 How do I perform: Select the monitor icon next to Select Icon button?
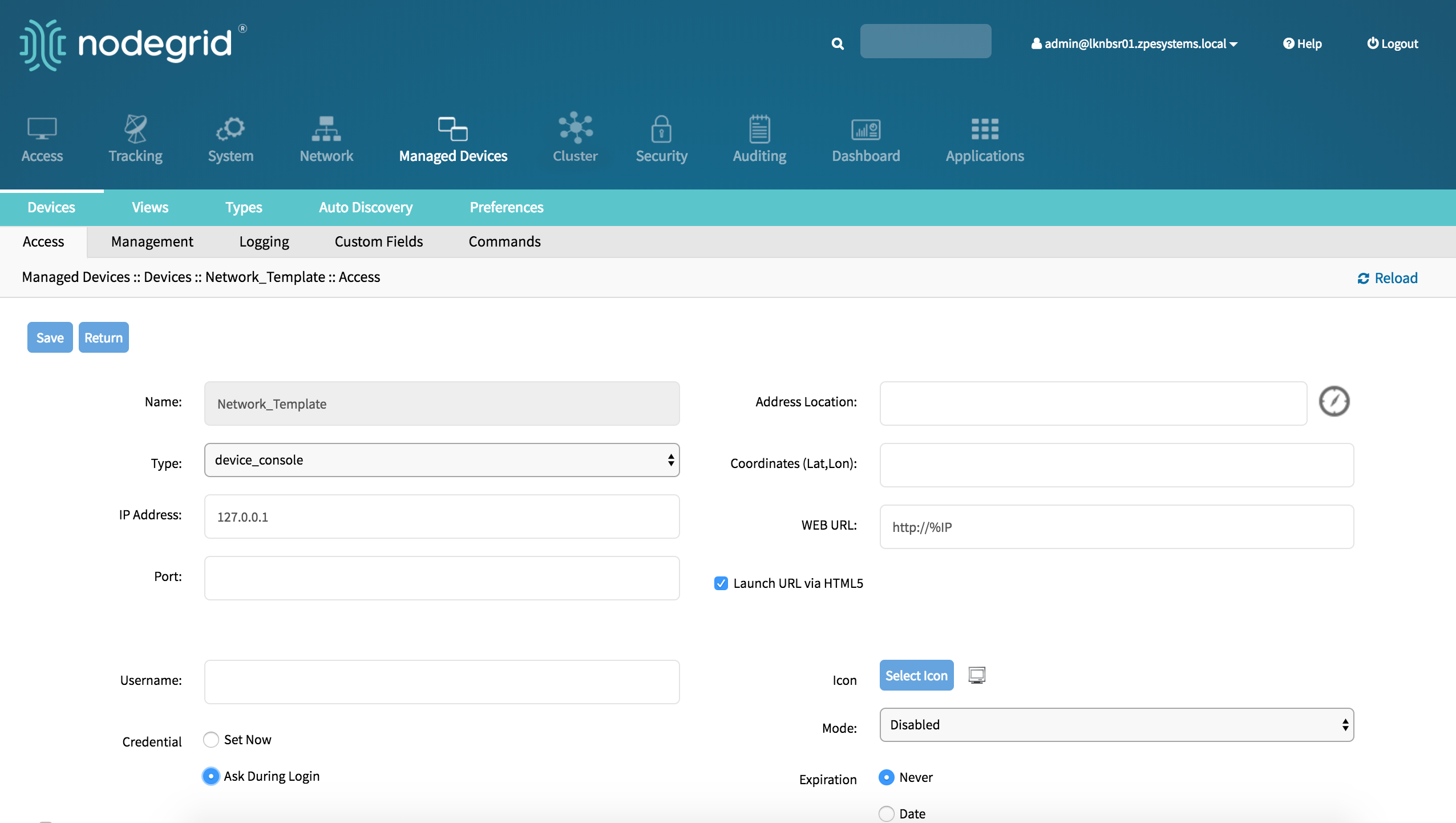[978, 675]
